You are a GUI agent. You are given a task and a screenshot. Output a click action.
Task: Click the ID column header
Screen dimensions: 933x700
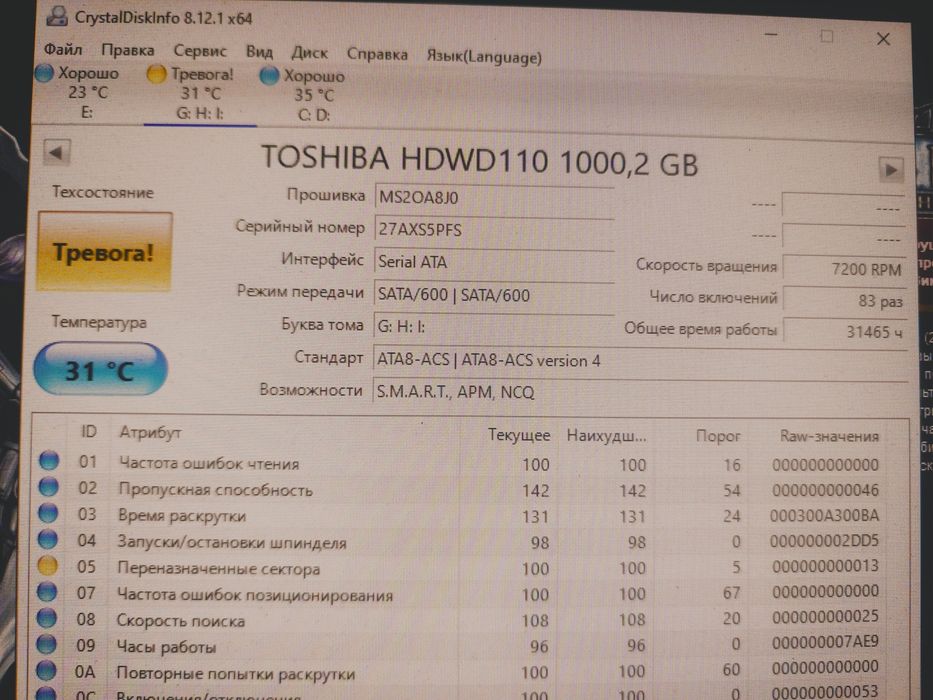pyautogui.click(x=89, y=432)
